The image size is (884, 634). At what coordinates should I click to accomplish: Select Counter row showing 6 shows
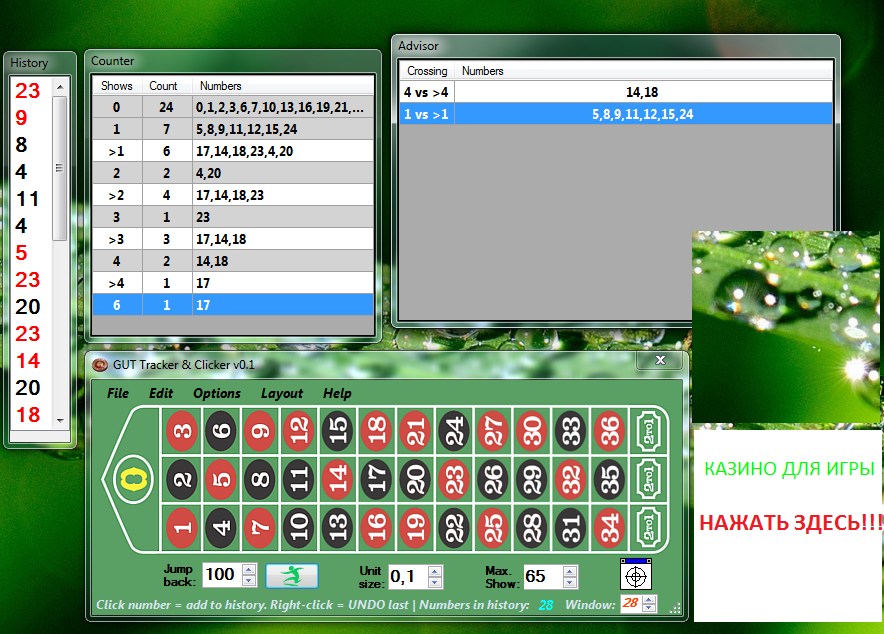point(233,305)
